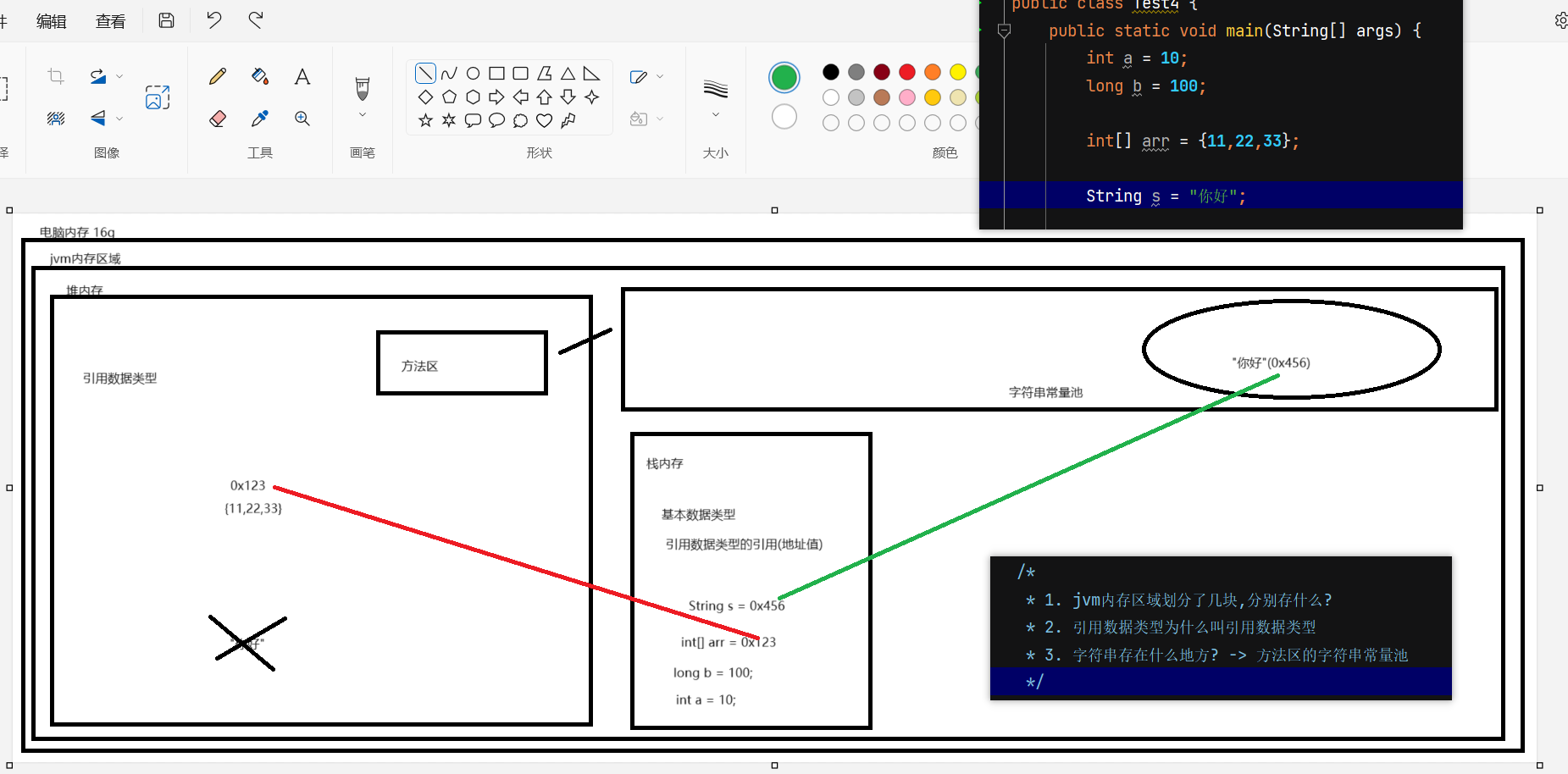This screenshot has width=1568, height=774.
Task: Select the Curve shape
Action: pyautogui.click(x=449, y=74)
